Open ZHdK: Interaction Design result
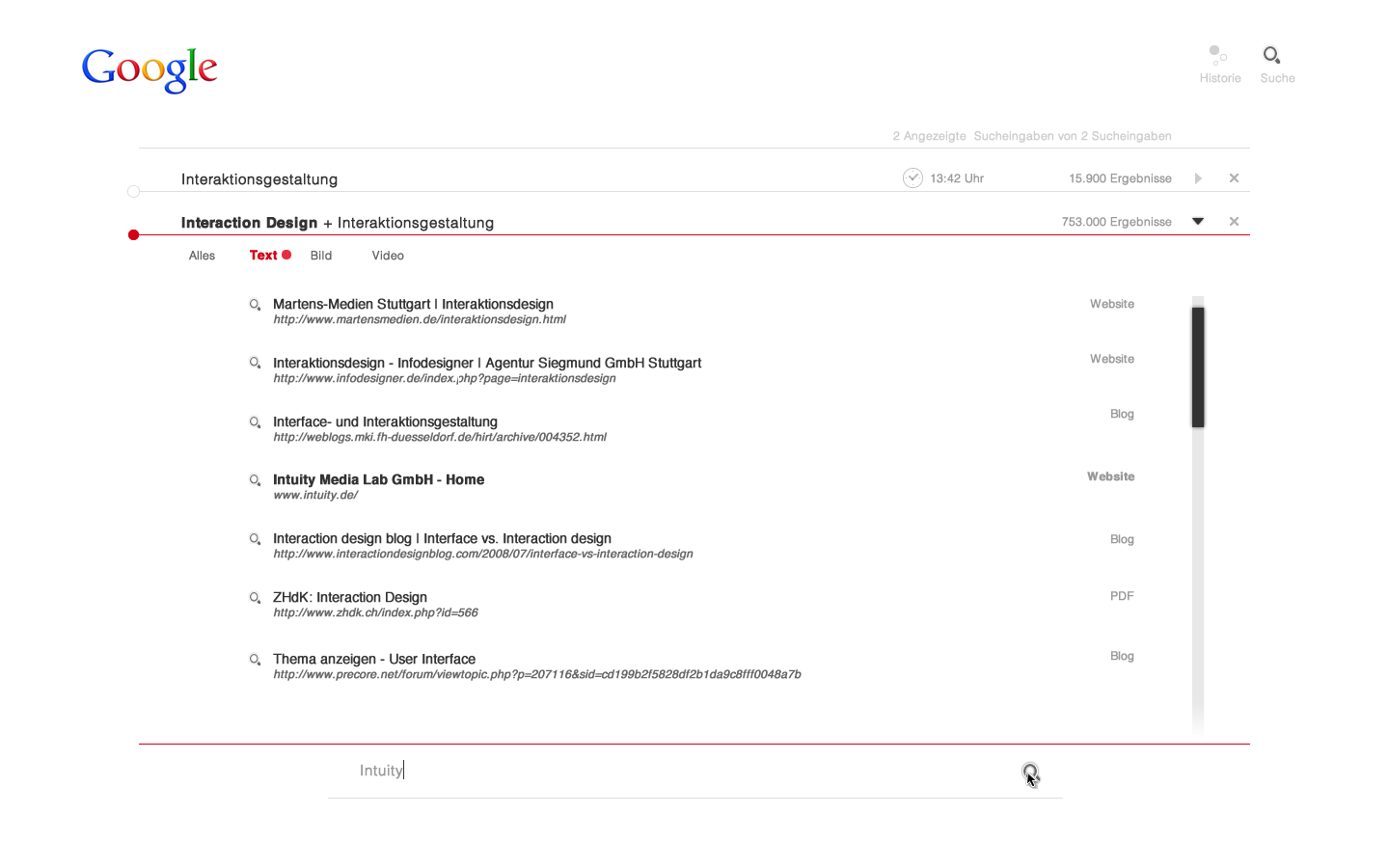The width and height of the screenshot is (1389, 868). pos(350,597)
